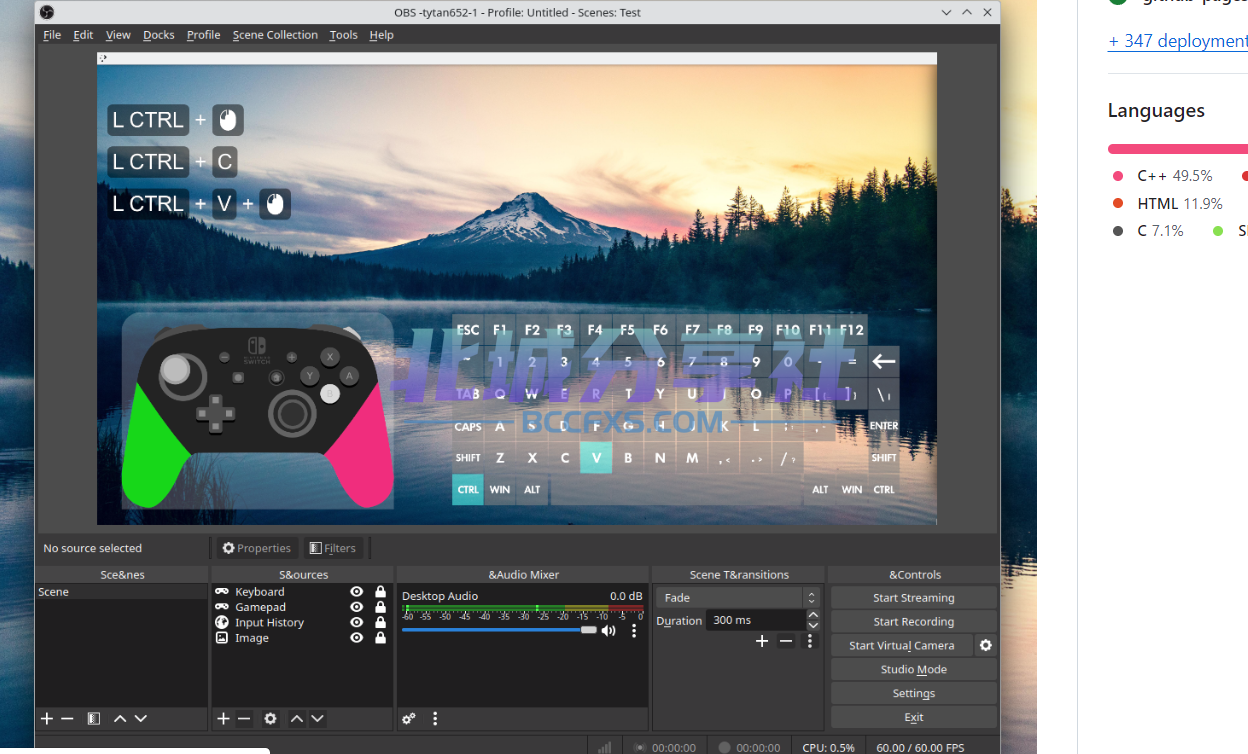Unlock the Gamepad source lock
Viewport: 1248px width, 754px height.
click(380, 607)
